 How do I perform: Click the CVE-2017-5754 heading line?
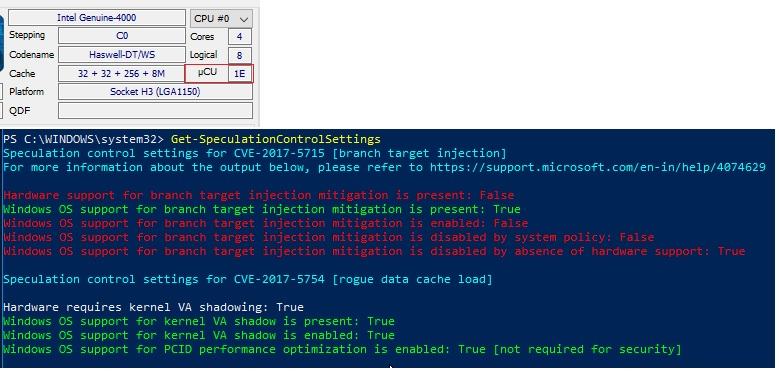point(247,279)
